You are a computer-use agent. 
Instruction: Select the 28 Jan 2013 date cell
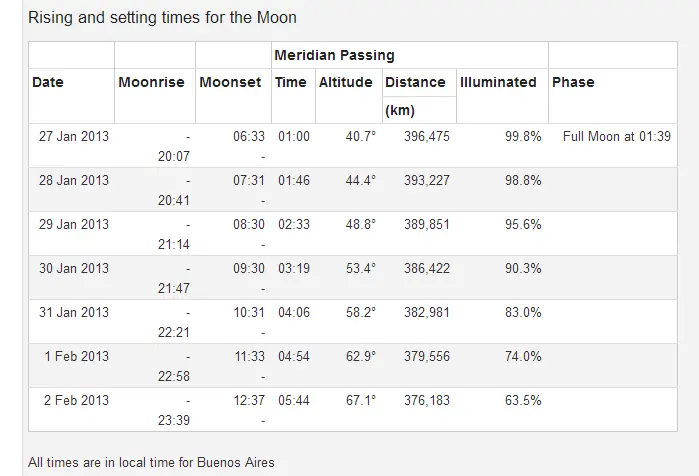74,181
